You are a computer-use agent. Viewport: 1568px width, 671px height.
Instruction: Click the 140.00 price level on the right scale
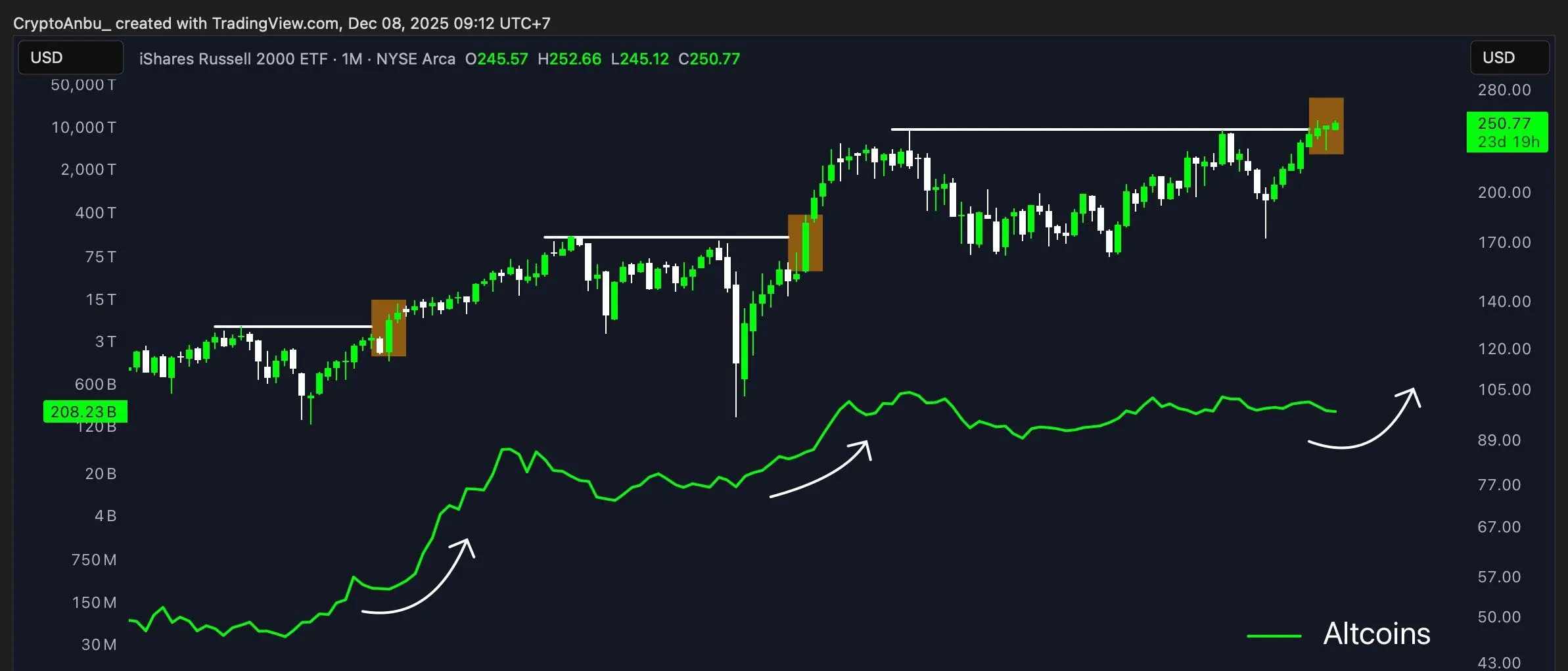[x=1504, y=302]
